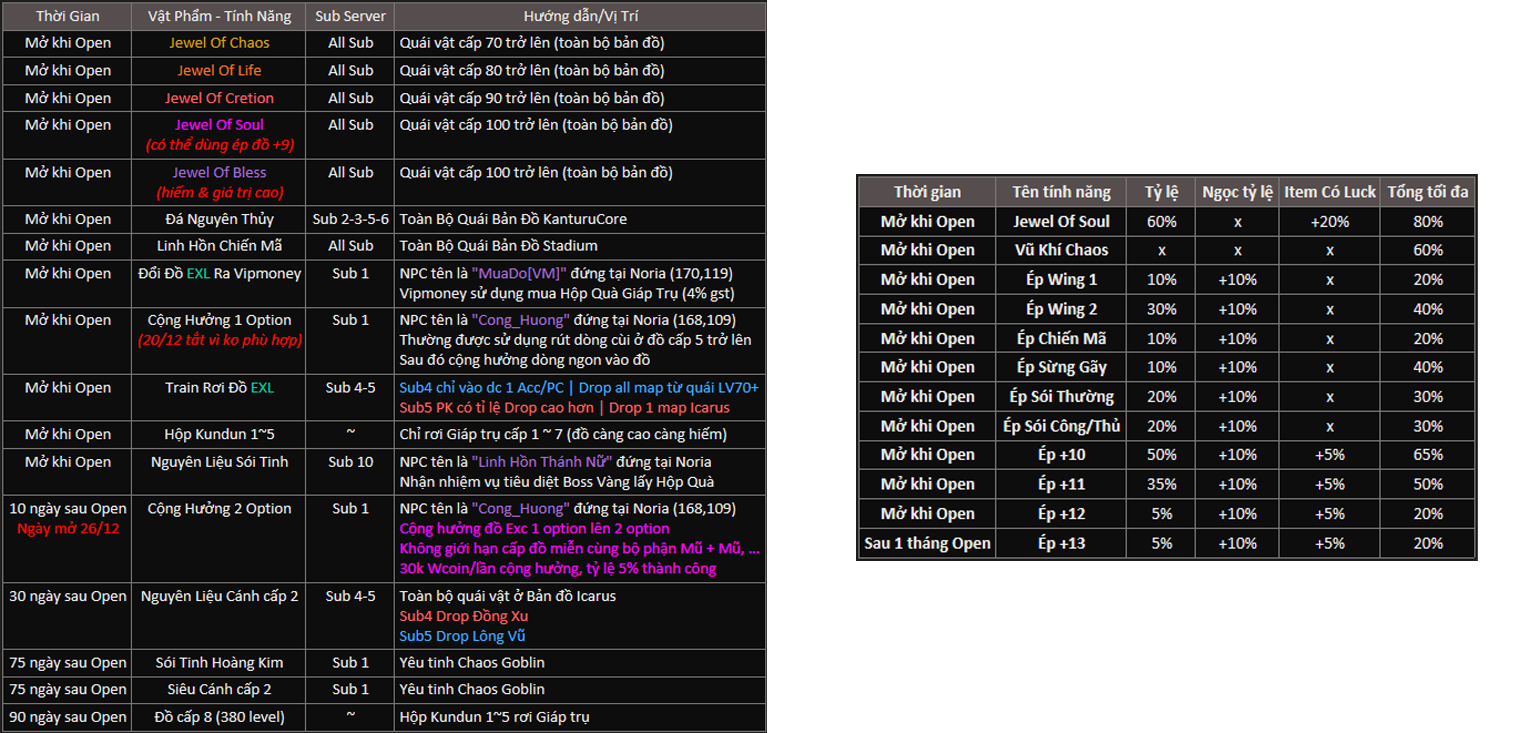
Task: Click the red Jewel Of Cretion entry
Action: click(x=219, y=98)
